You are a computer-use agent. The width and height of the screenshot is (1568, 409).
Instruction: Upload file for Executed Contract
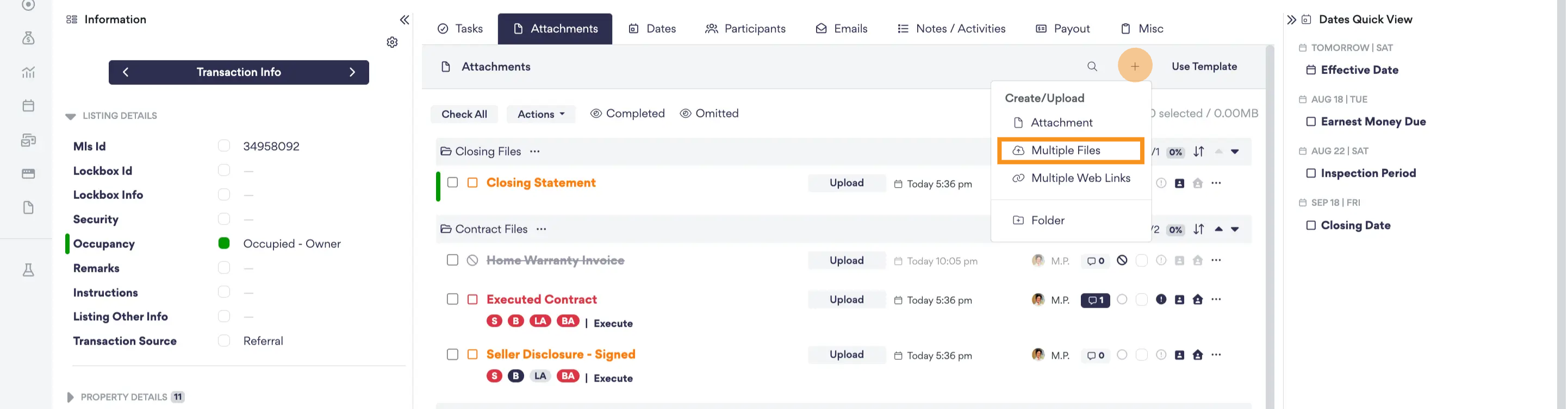pos(846,300)
